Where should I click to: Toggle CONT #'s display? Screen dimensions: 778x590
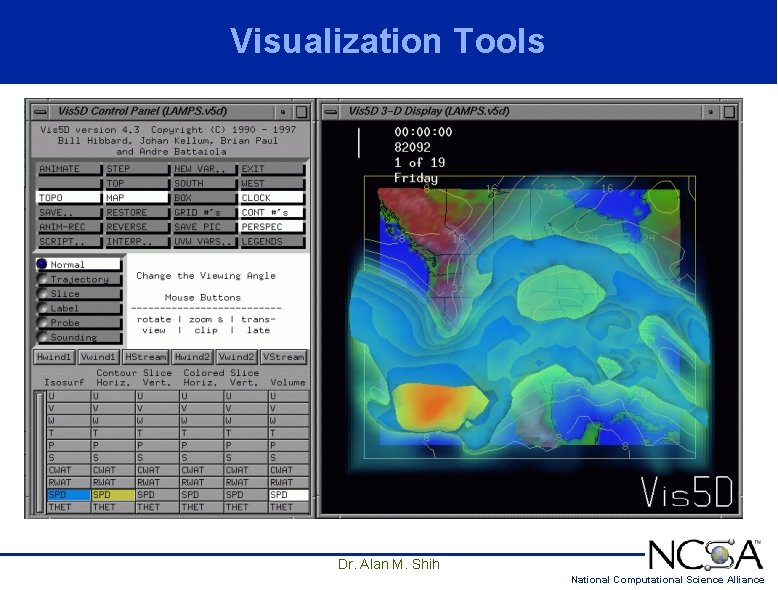click(x=272, y=212)
